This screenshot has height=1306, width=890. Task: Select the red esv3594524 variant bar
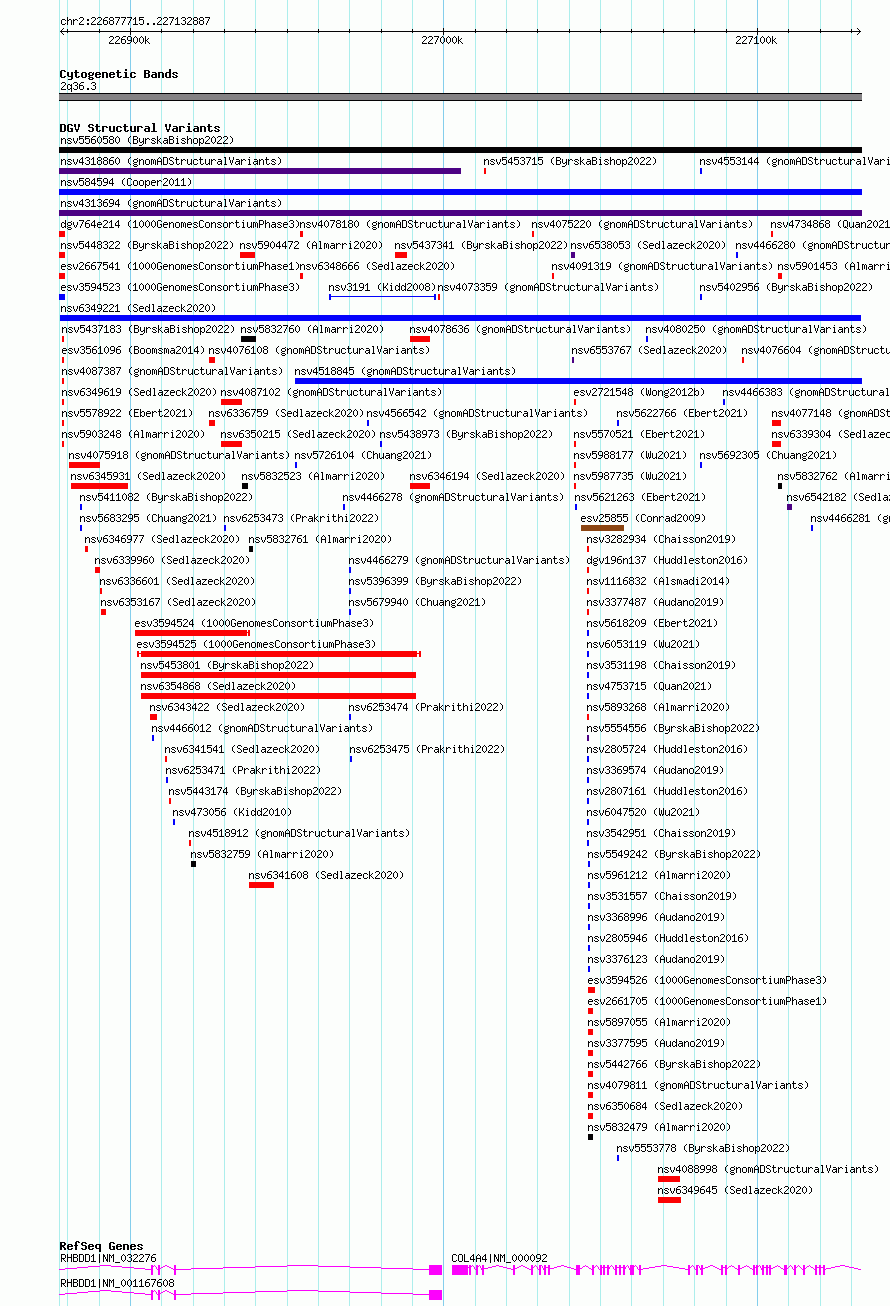pos(192,633)
